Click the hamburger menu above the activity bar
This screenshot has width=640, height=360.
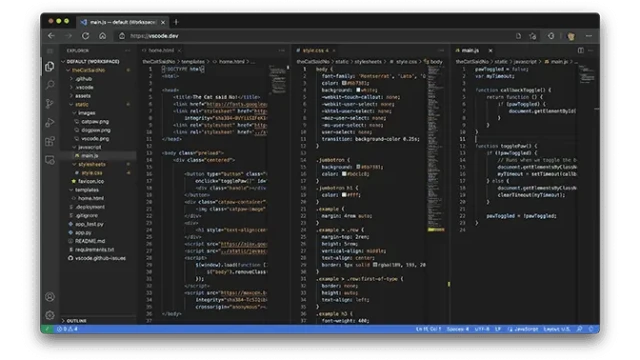point(50,51)
